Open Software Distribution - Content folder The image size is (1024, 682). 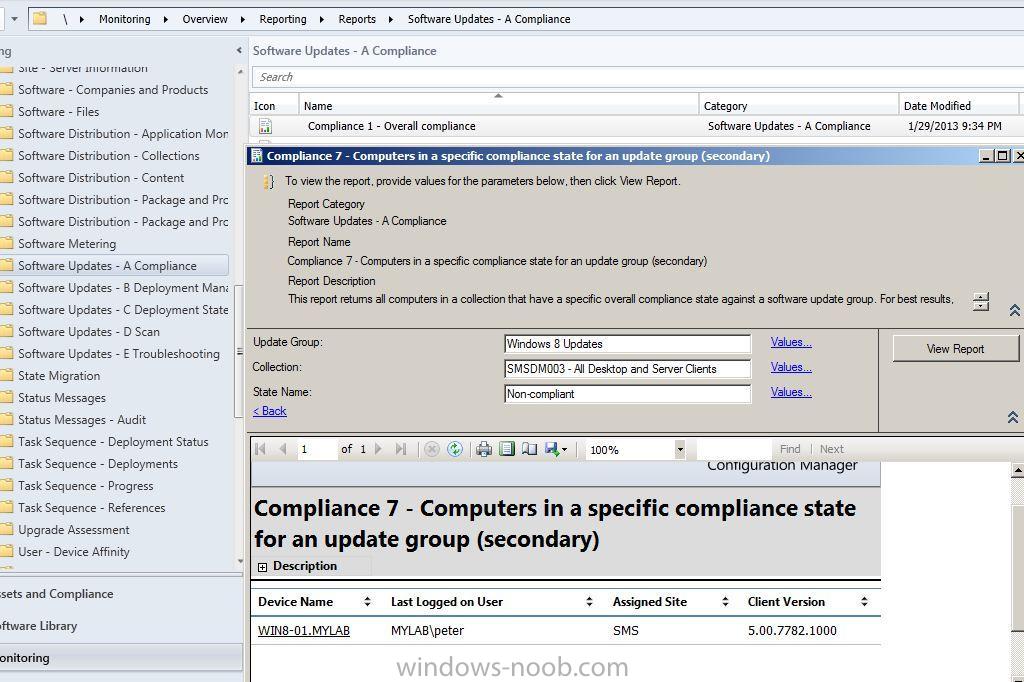pos(101,178)
